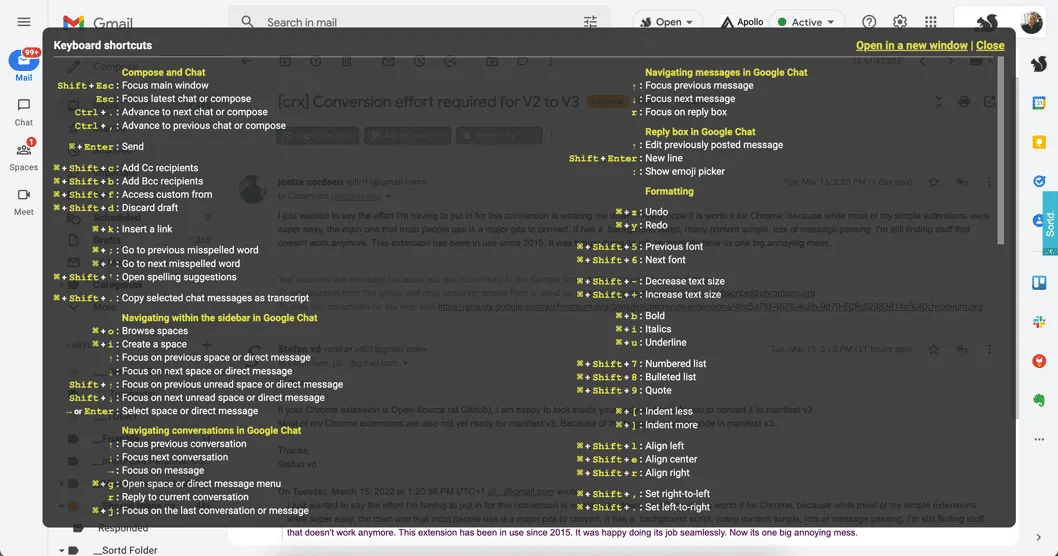Viewport: 1058px width, 556px height.
Task: Open Google Keep side panel icon
Action: coord(1039,142)
